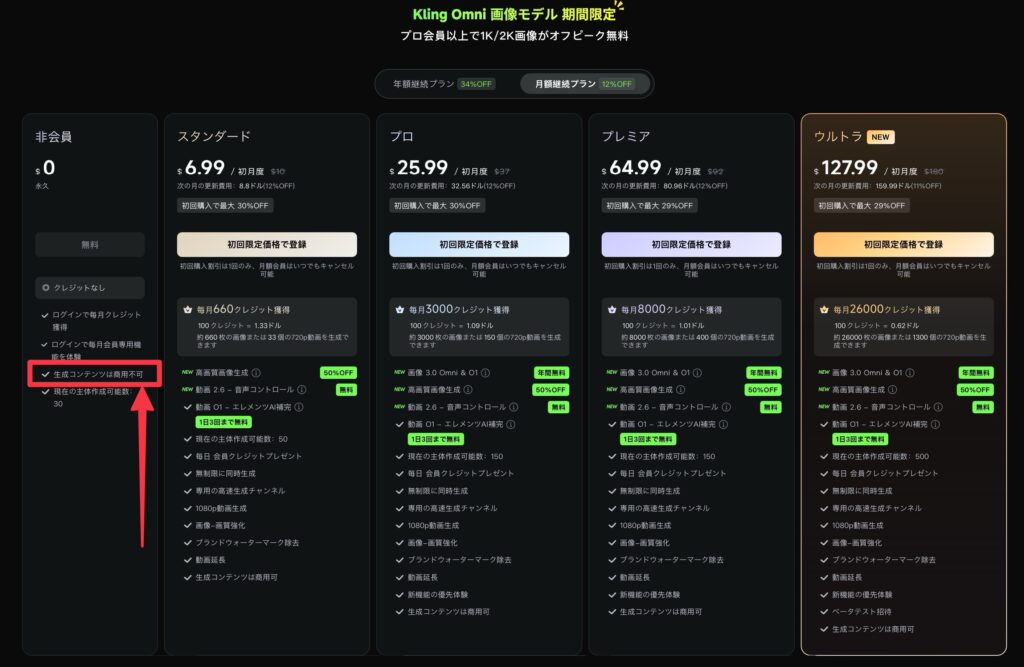
Task: Register for Standard plan with 初回限定価格で登録
Action: click(266, 245)
